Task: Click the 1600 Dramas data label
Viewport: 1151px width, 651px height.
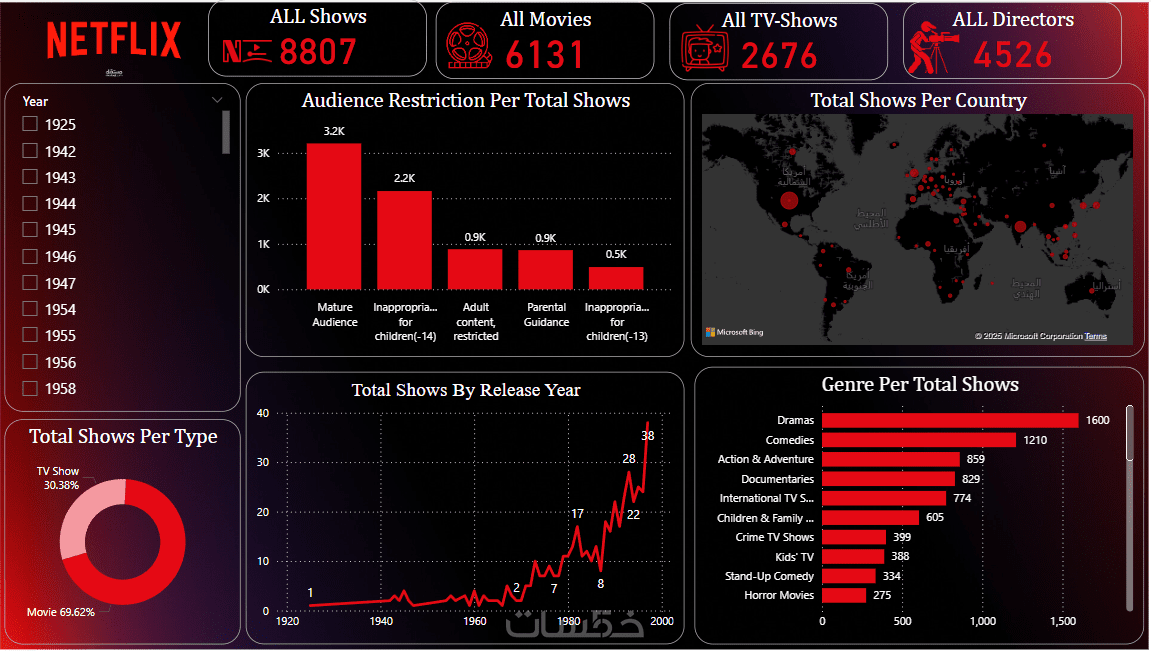Action: 1097,421
